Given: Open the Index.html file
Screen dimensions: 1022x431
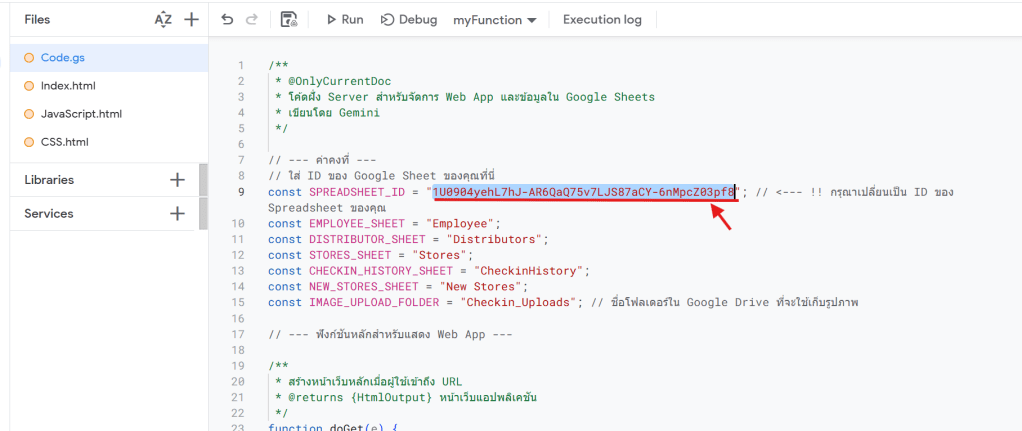Looking at the screenshot, I should 68,86.
